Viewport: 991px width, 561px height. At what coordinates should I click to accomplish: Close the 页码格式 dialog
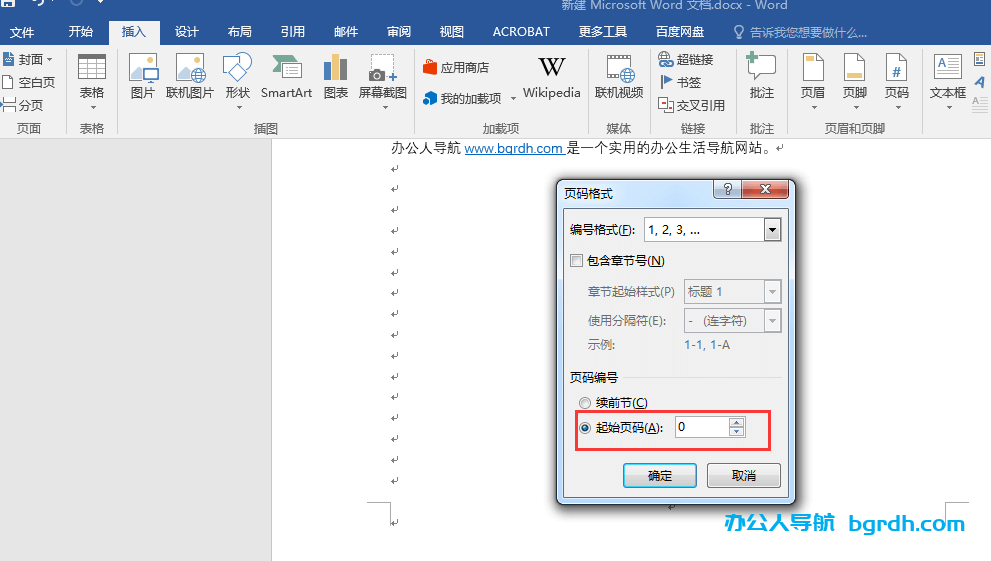click(x=765, y=189)
